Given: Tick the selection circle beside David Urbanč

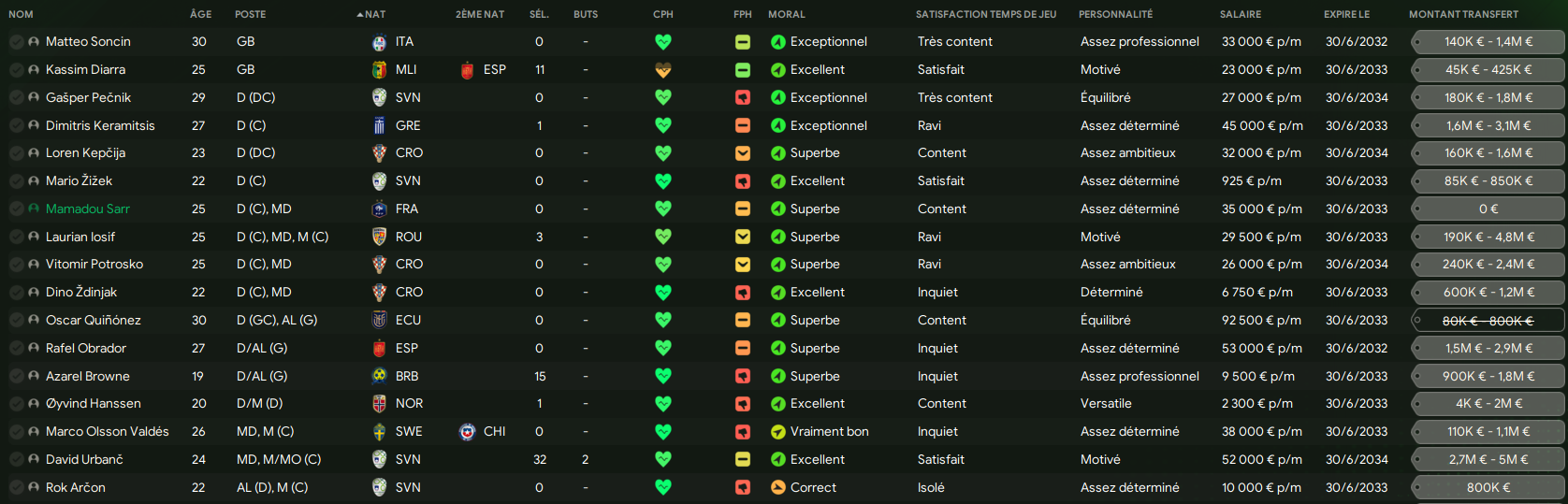Looking at the screenshot, I should coord(17,460).
